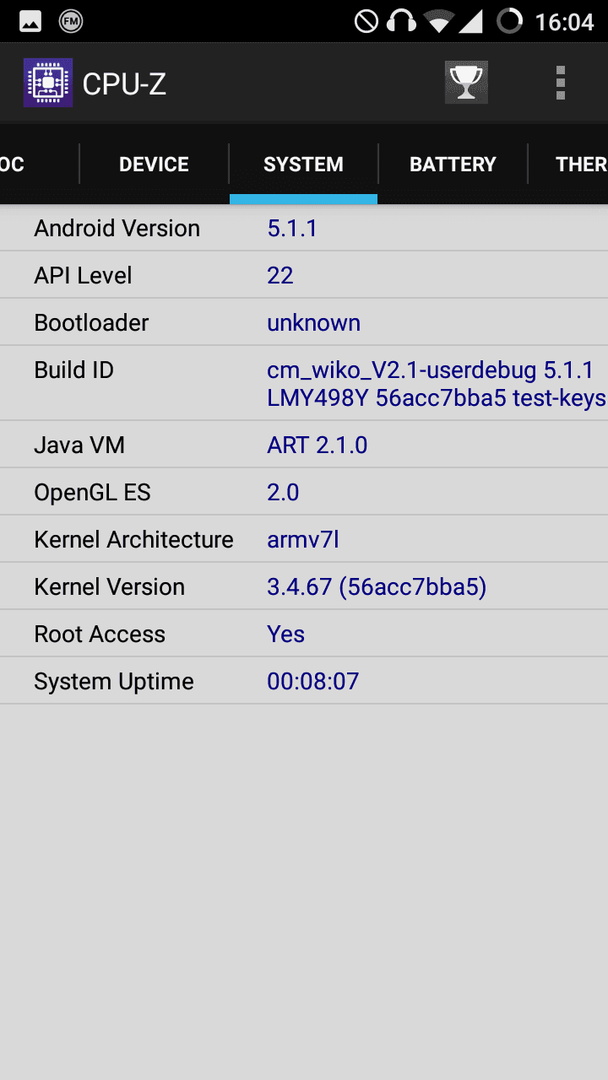The image size is (608, 1080).
Task: Switch to the BATTERY tab
Action: point(453,164)
